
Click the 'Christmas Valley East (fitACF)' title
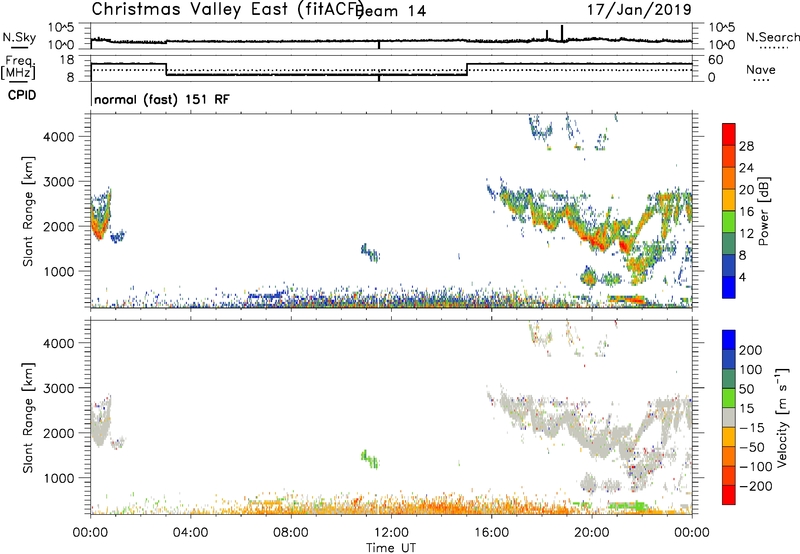[227, 10]
